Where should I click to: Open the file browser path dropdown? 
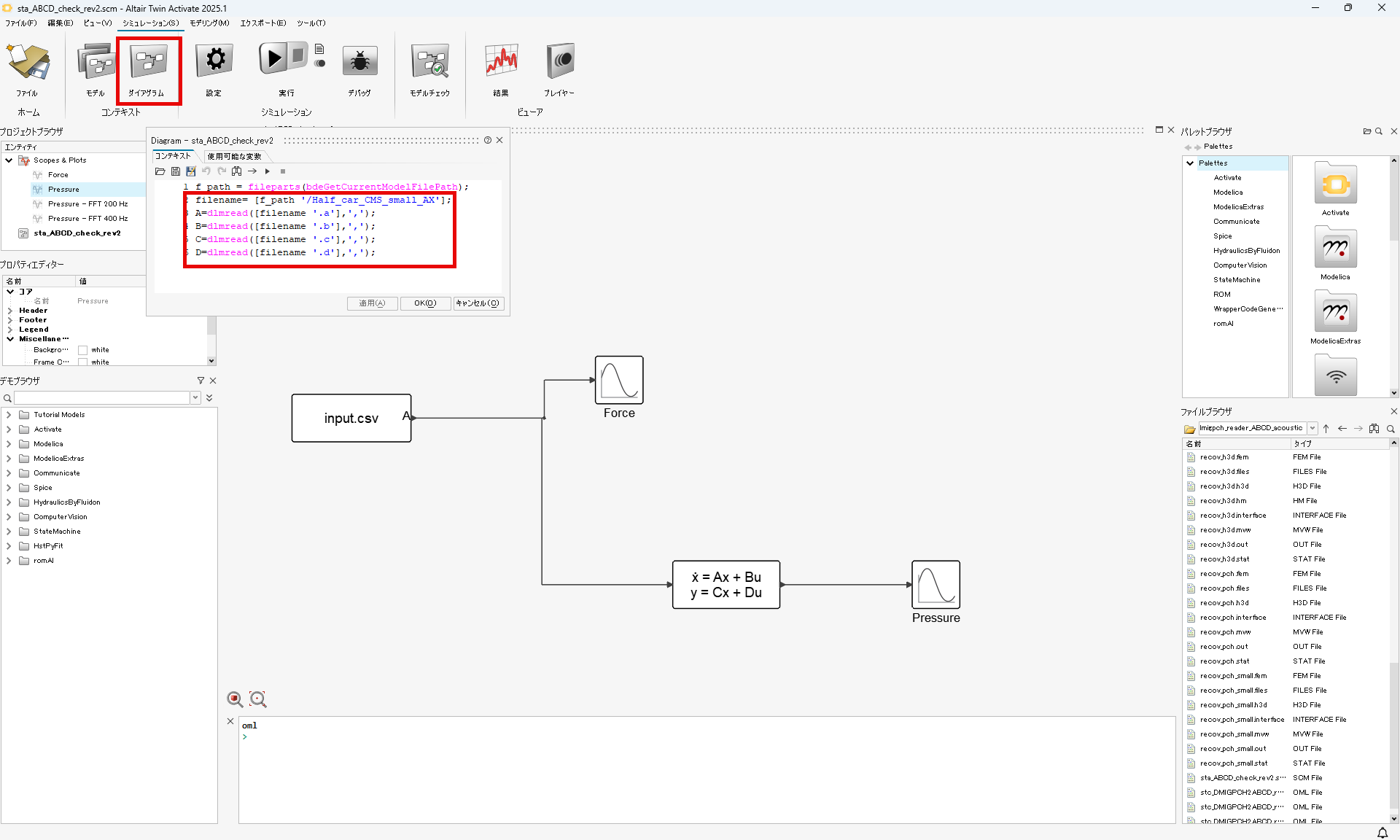pos(1312,429)
